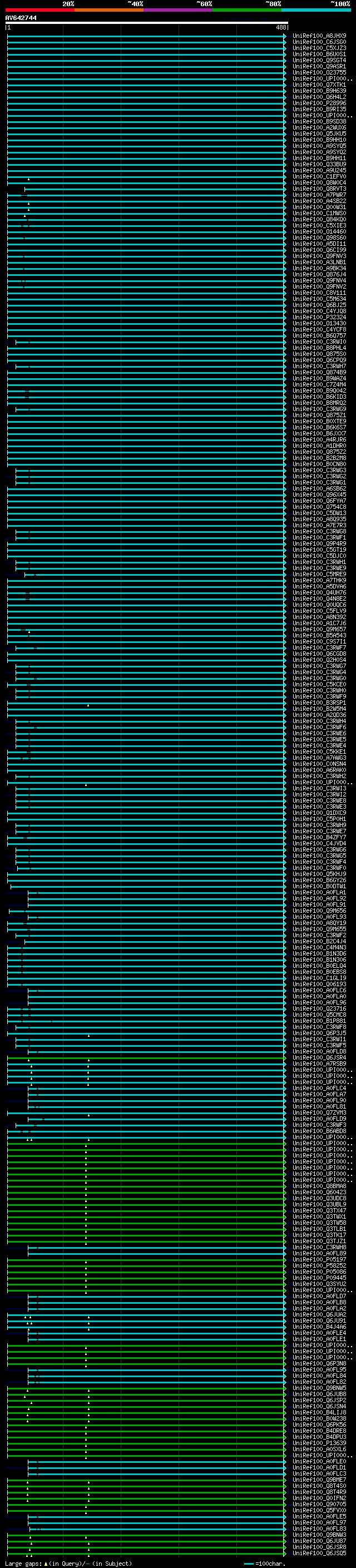Select hit UniRef100_C1MWS0
The height and width of the screenshot is (1568, 356).
click(x=319, y=213)
